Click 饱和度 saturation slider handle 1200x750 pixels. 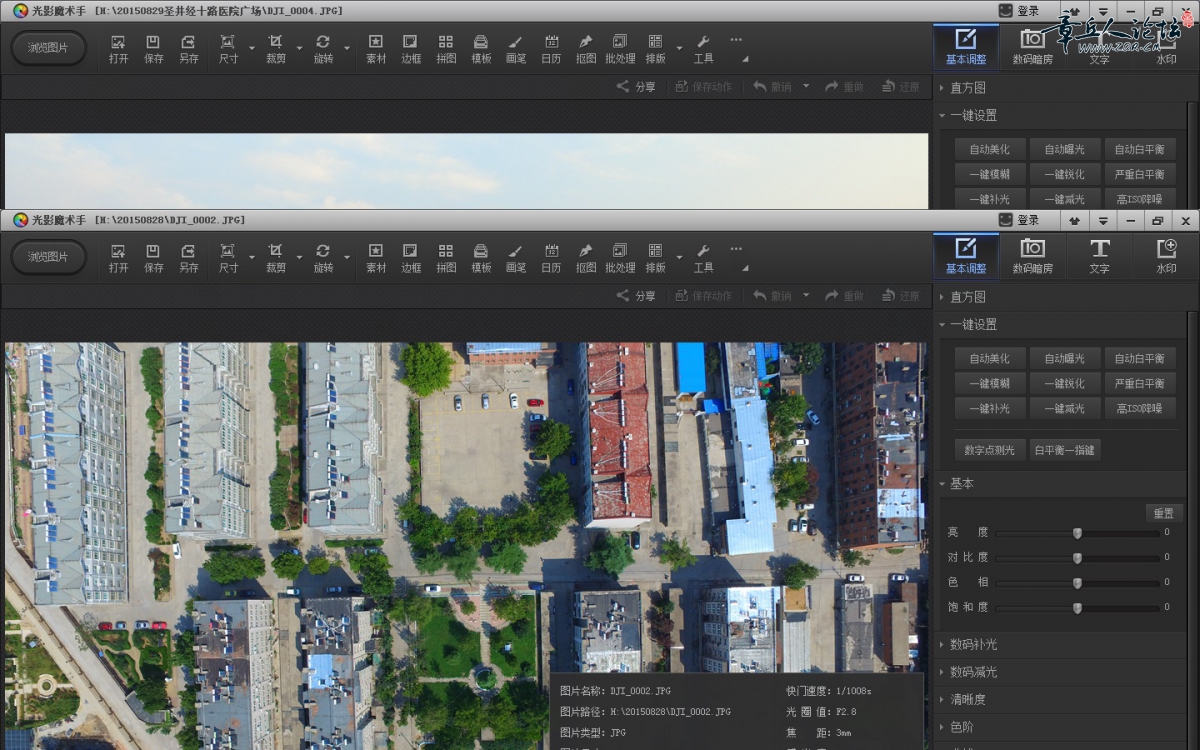pyautogui.click(x=1077, y=608)
